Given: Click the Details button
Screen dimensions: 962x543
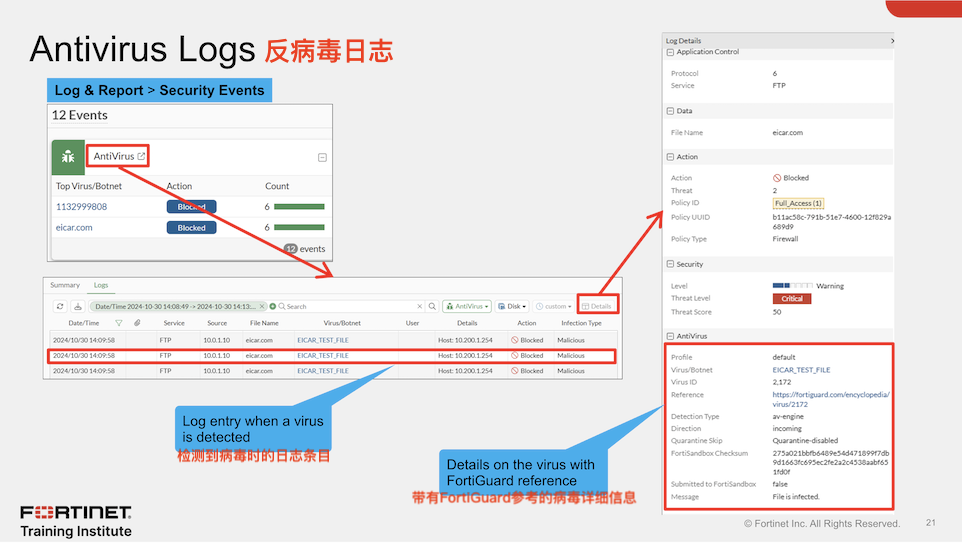Looking at the screenshot, I should coord(597,306).
